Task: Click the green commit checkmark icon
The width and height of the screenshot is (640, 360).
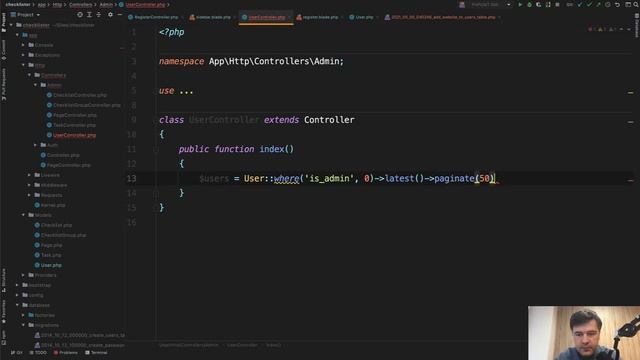Action: pyautogui.click(x=589, y=5)
